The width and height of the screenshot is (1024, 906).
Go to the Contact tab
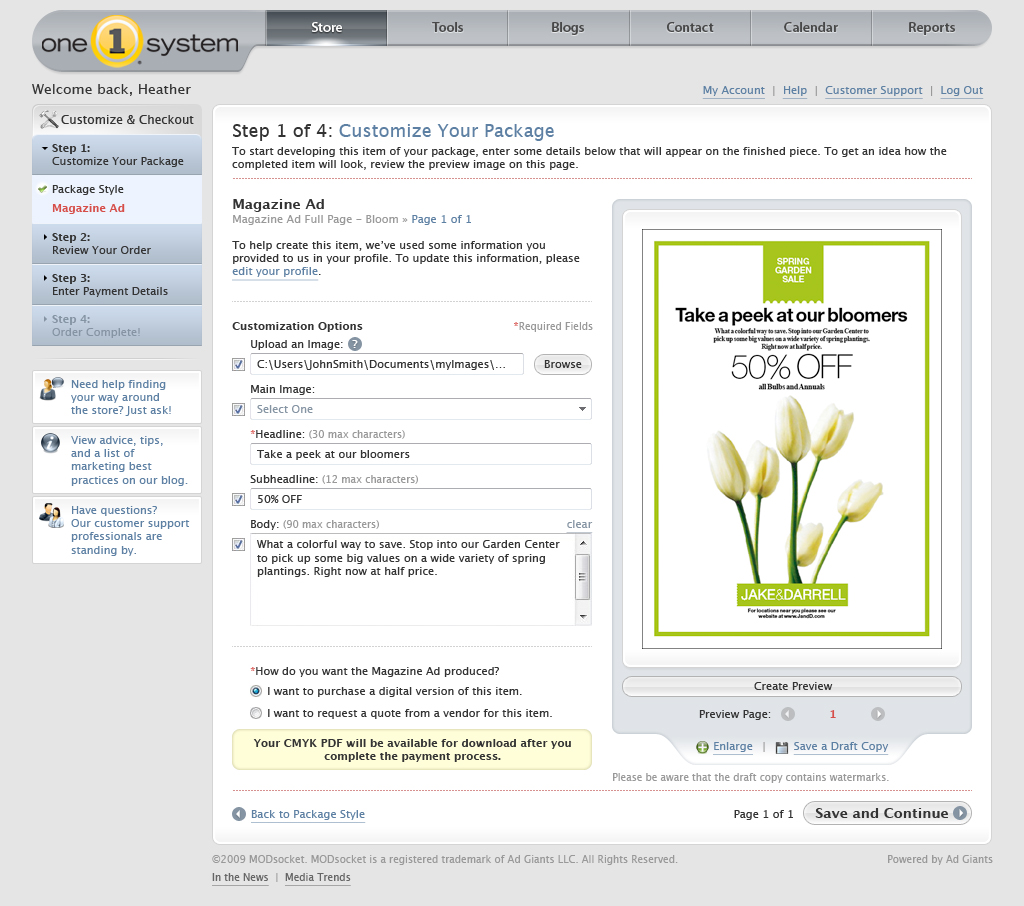(x=690, y=27)
